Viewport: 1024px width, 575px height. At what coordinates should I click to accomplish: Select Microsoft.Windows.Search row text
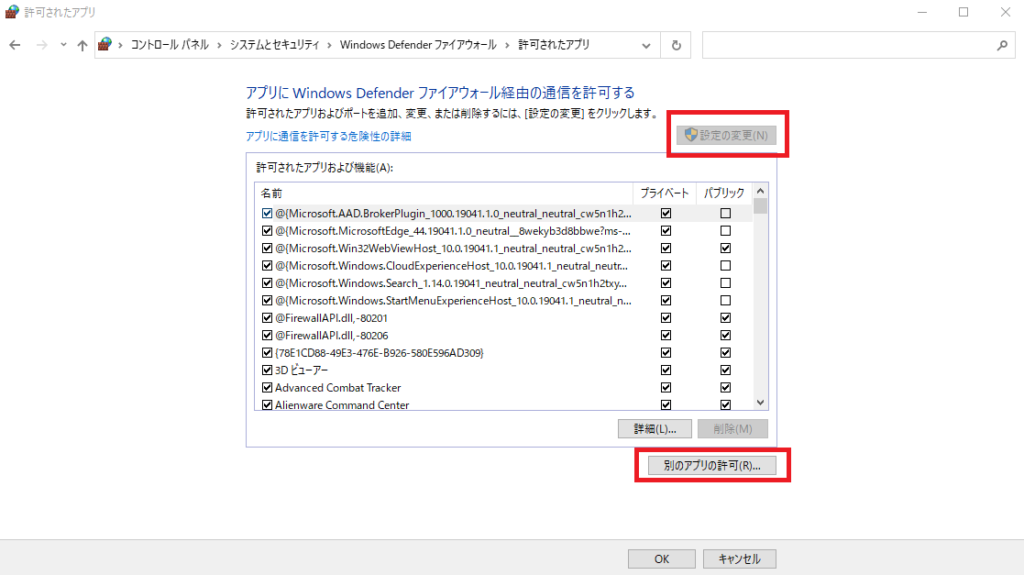pos(451,283)
